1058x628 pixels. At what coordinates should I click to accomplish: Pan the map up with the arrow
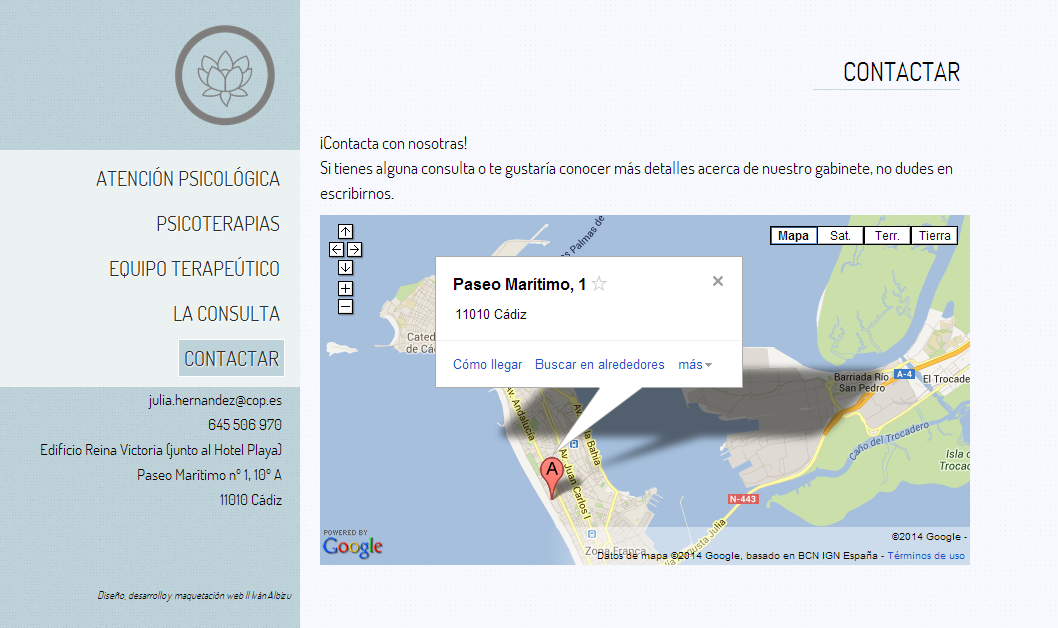pyautogui.click(x=345, y=231)
